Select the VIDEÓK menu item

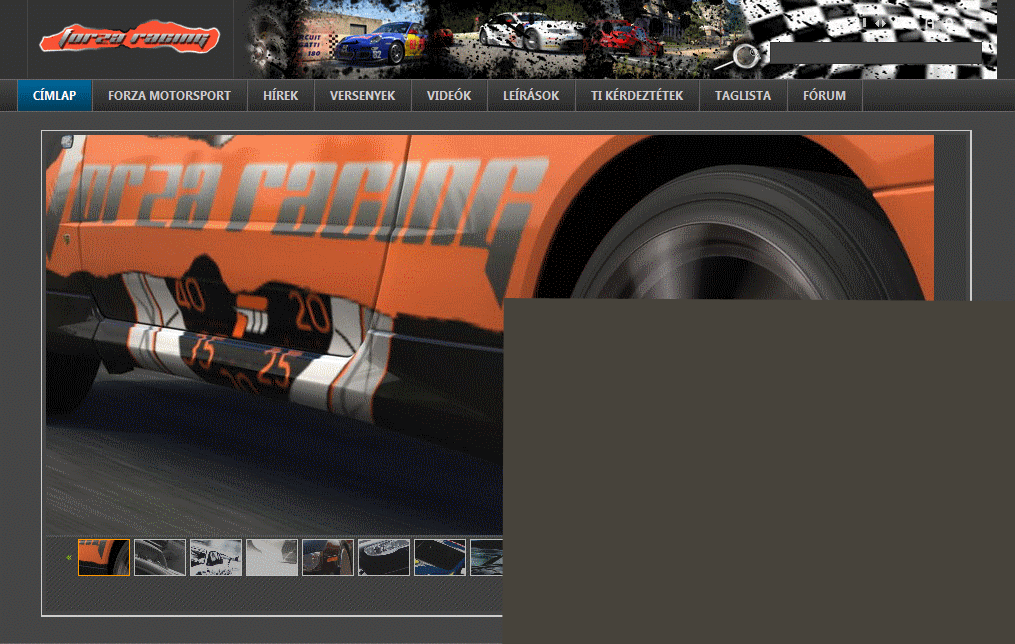point(449,96)
